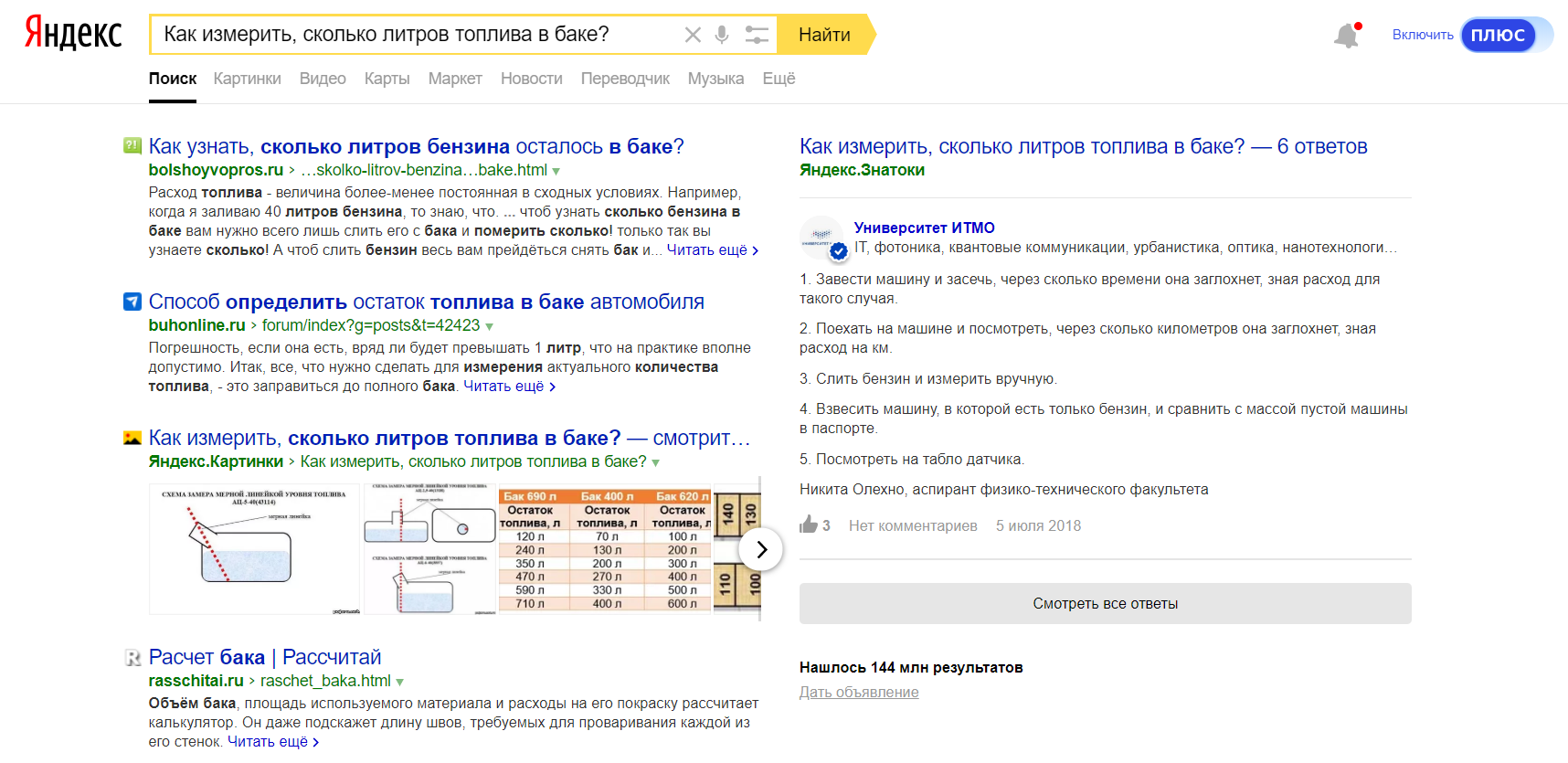This screenshot has width=1568, height=763.
Task: Click bolshoyvopros favicon beside first result
Action: pos(132,146)
